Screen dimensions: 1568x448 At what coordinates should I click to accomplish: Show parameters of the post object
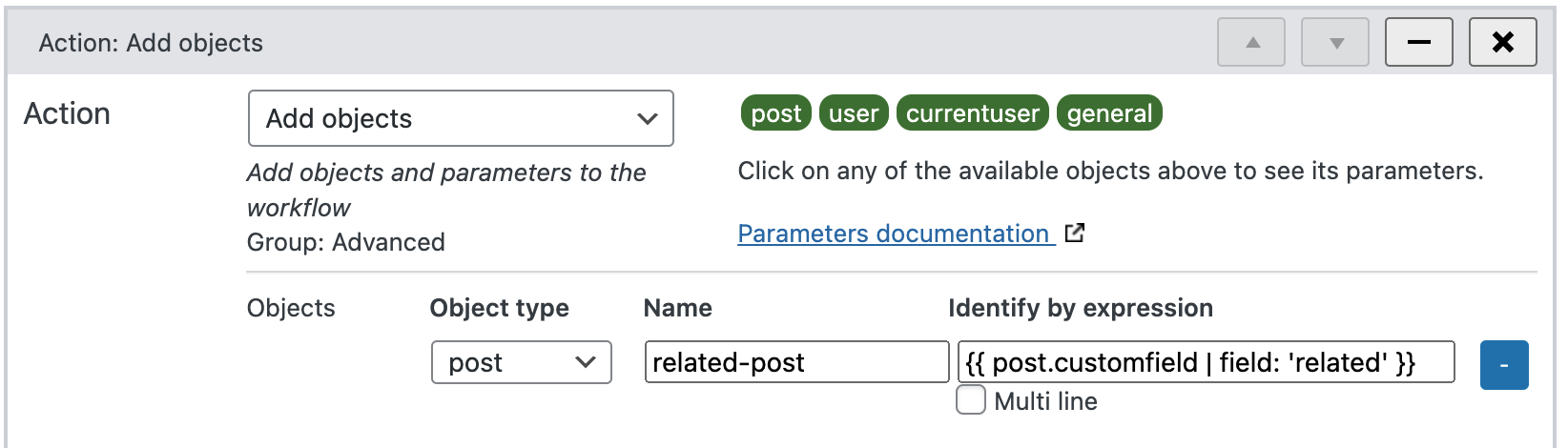pyautogui.click(x=776, y=113)
